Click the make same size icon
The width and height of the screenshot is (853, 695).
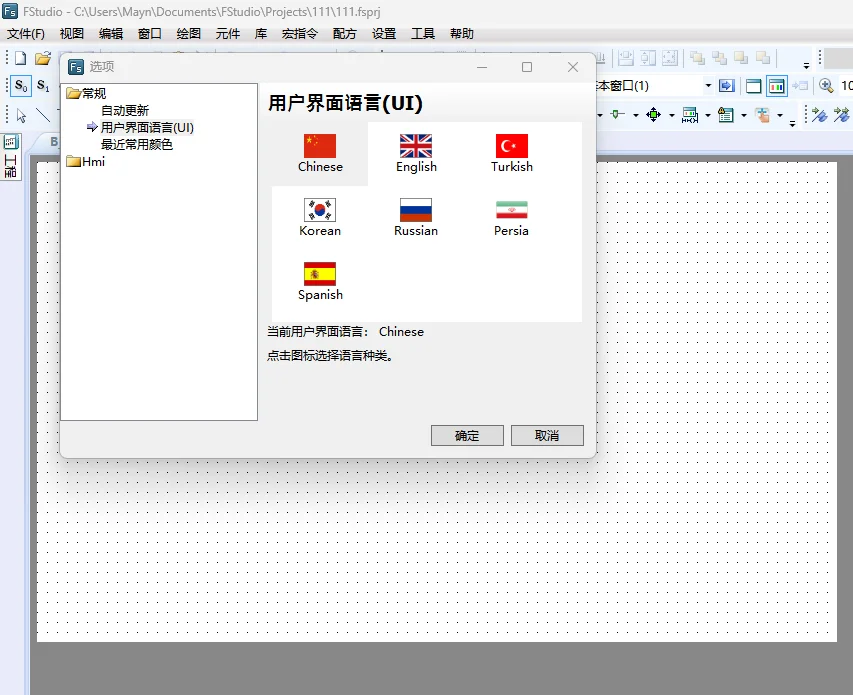(x=670, y=58)
